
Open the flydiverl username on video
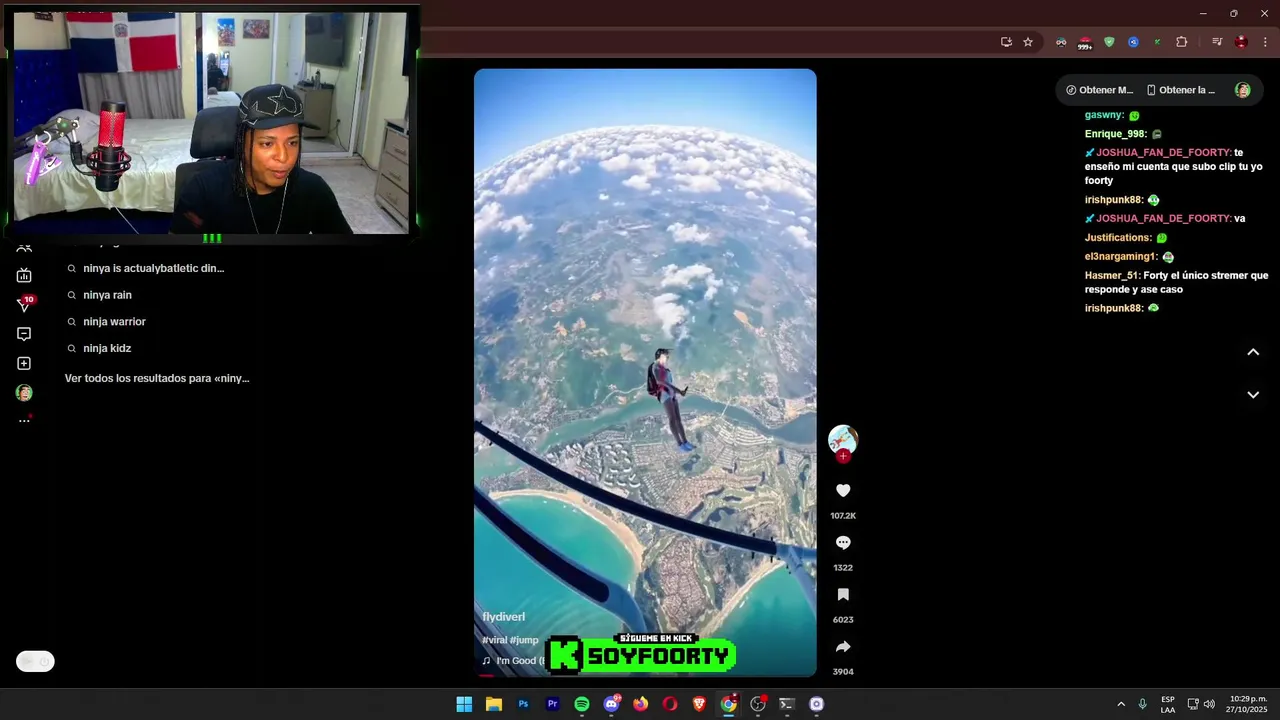click(x=503, y=617)
